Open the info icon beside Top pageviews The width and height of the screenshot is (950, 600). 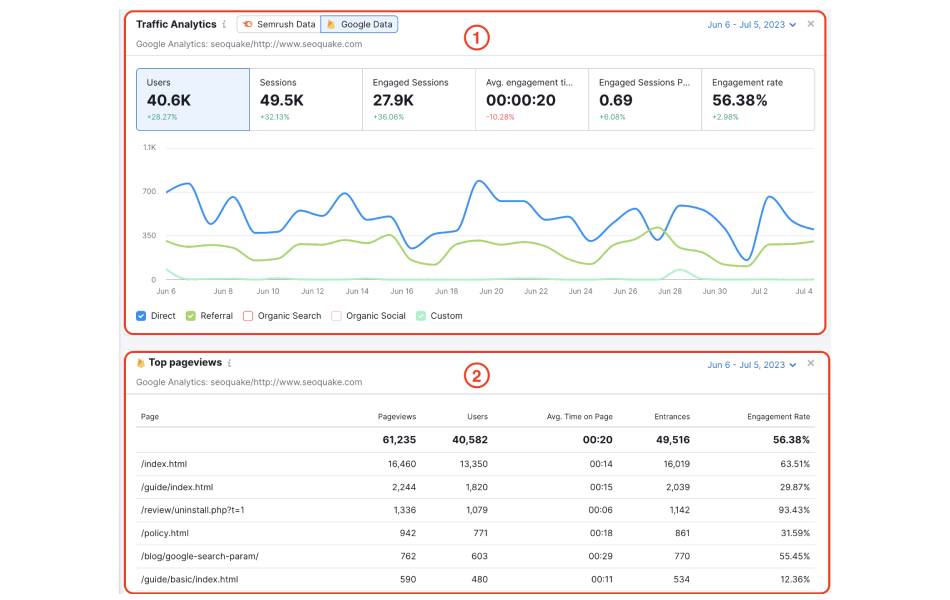(230, 362)
